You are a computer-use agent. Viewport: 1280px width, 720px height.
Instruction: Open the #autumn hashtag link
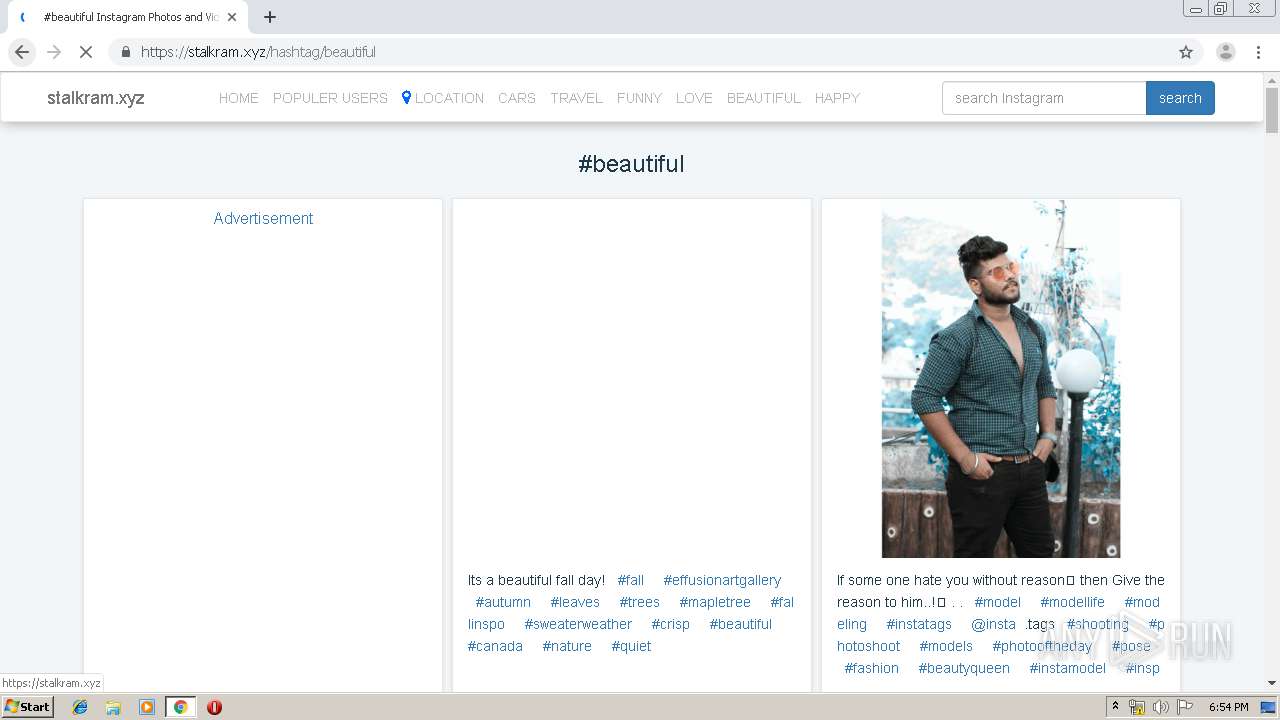click(x=503, y=602)
